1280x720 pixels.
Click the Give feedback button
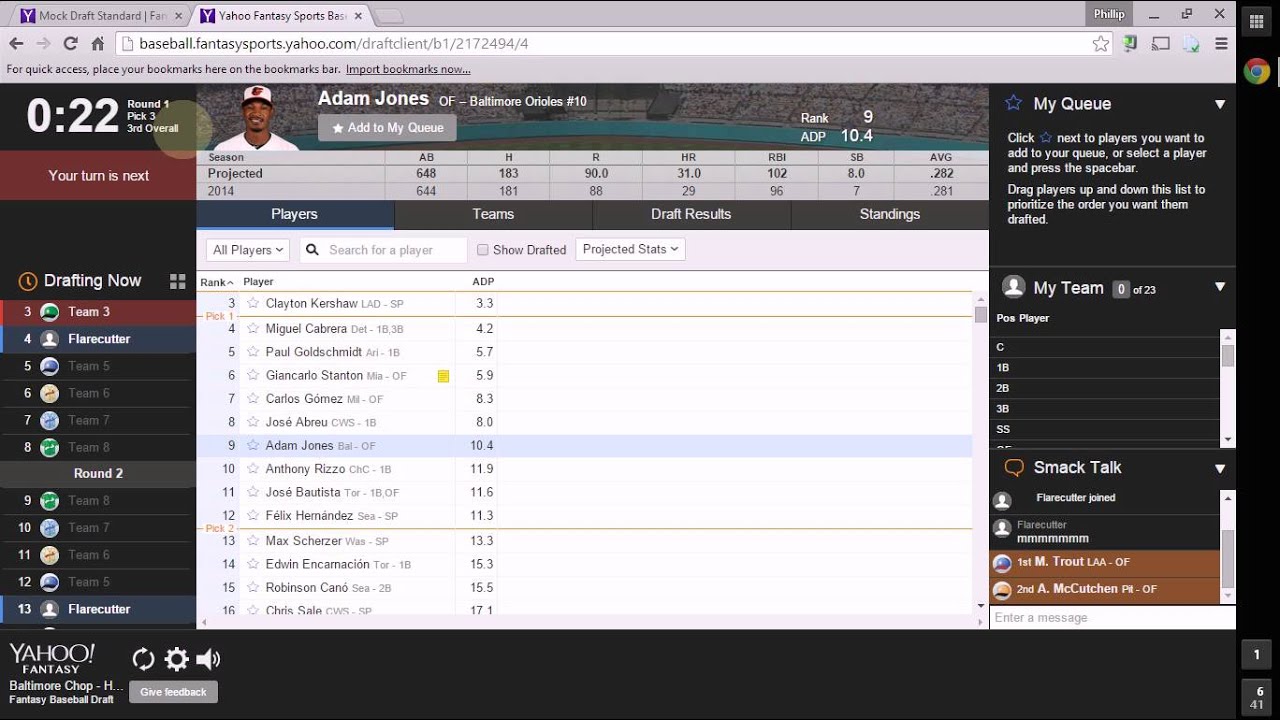pyautogui.click(x=173, y=692)
